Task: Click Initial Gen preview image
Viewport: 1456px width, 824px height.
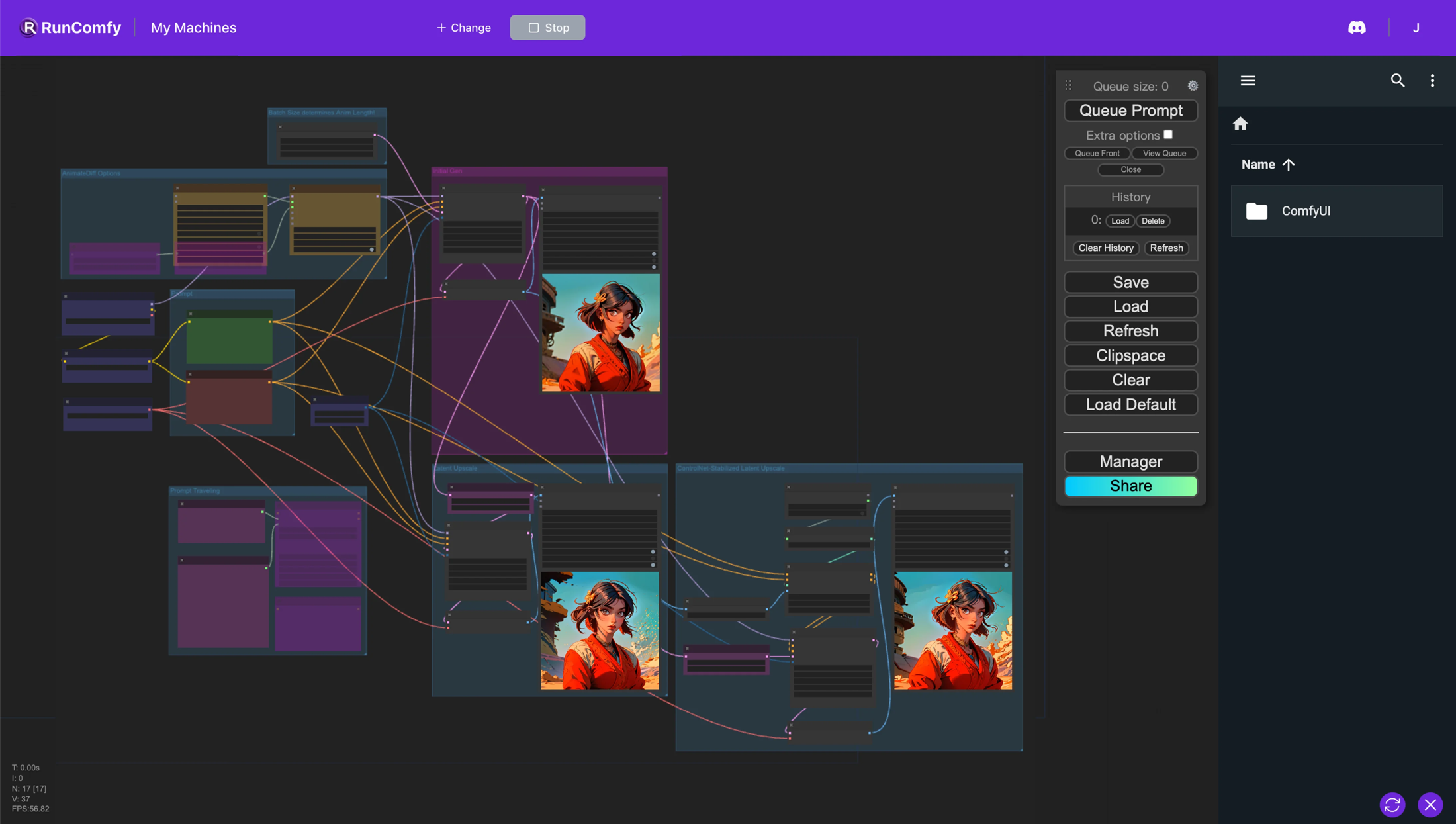Action: 600,333
